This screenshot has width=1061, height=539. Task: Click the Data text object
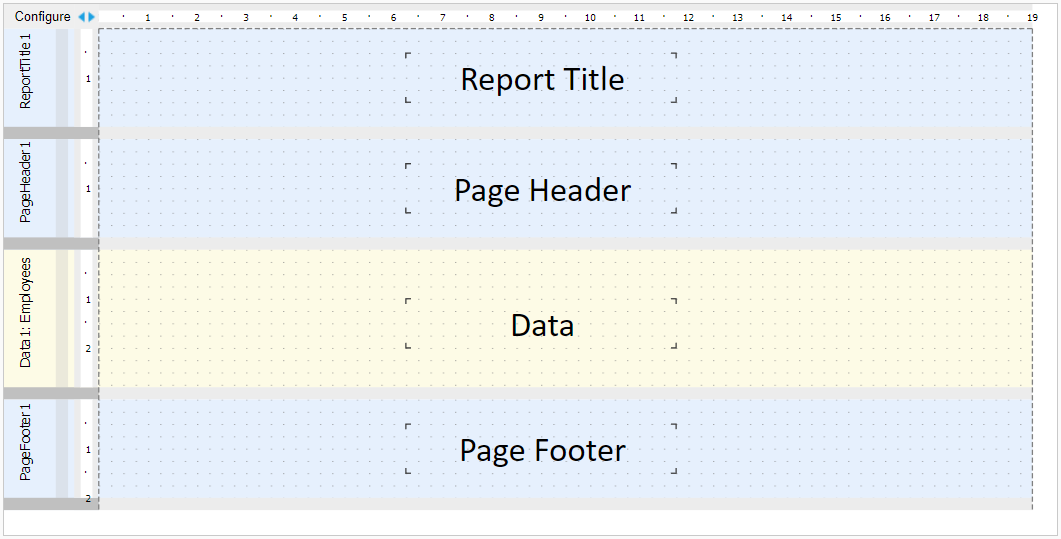pos(541,325)
